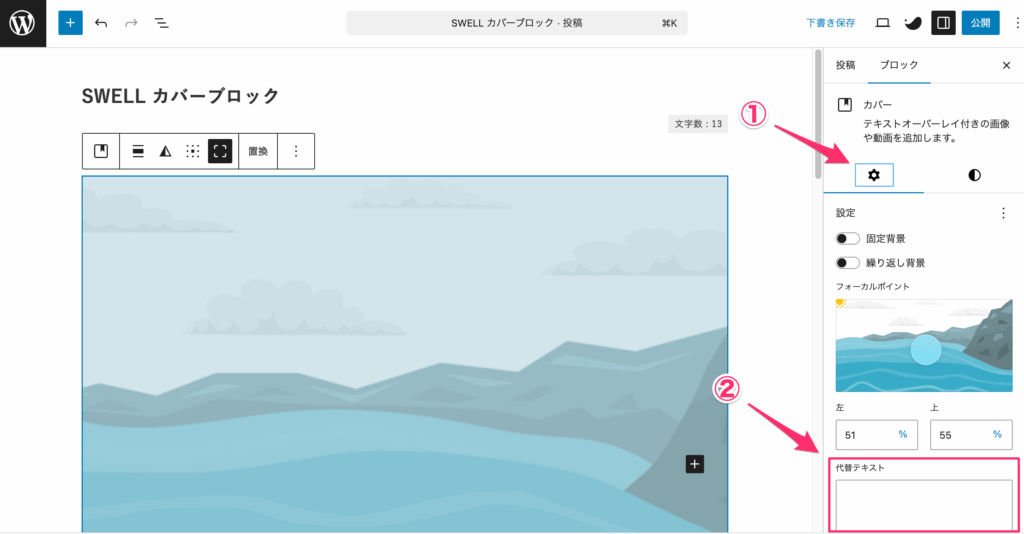Switch to the 投稿 tab
1024x534 pixels.
tap(846, 65)
